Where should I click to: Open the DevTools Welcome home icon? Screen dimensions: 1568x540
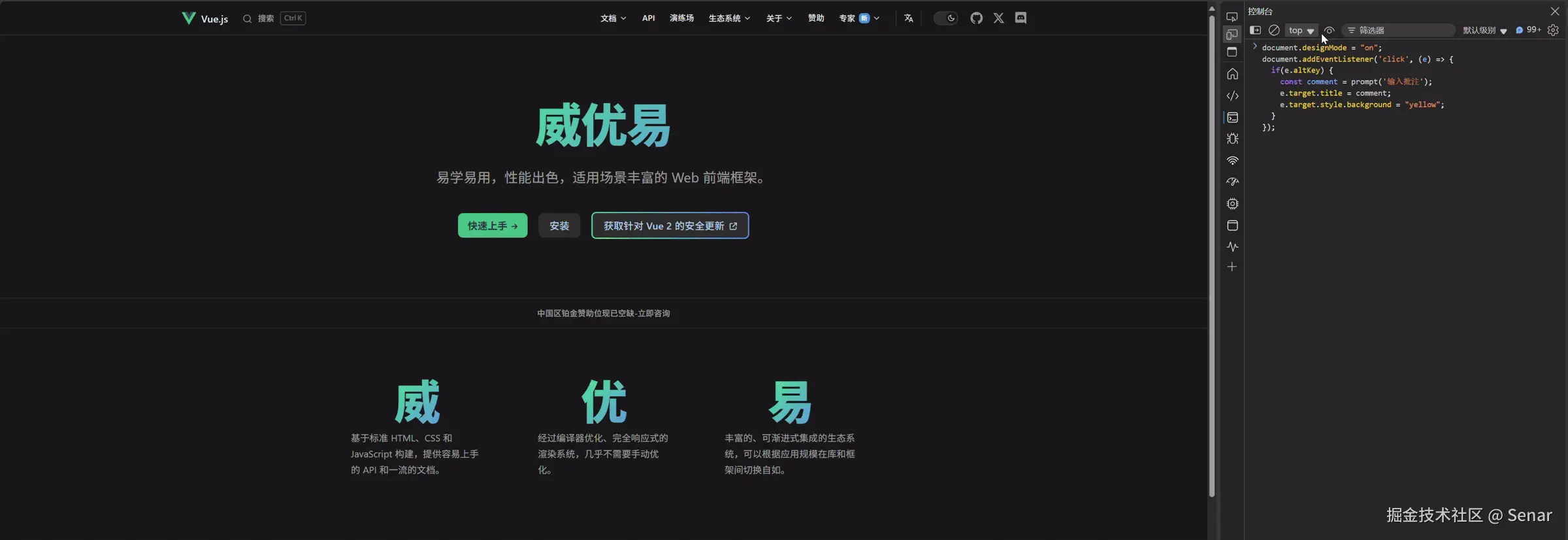tap(1232, 74)
